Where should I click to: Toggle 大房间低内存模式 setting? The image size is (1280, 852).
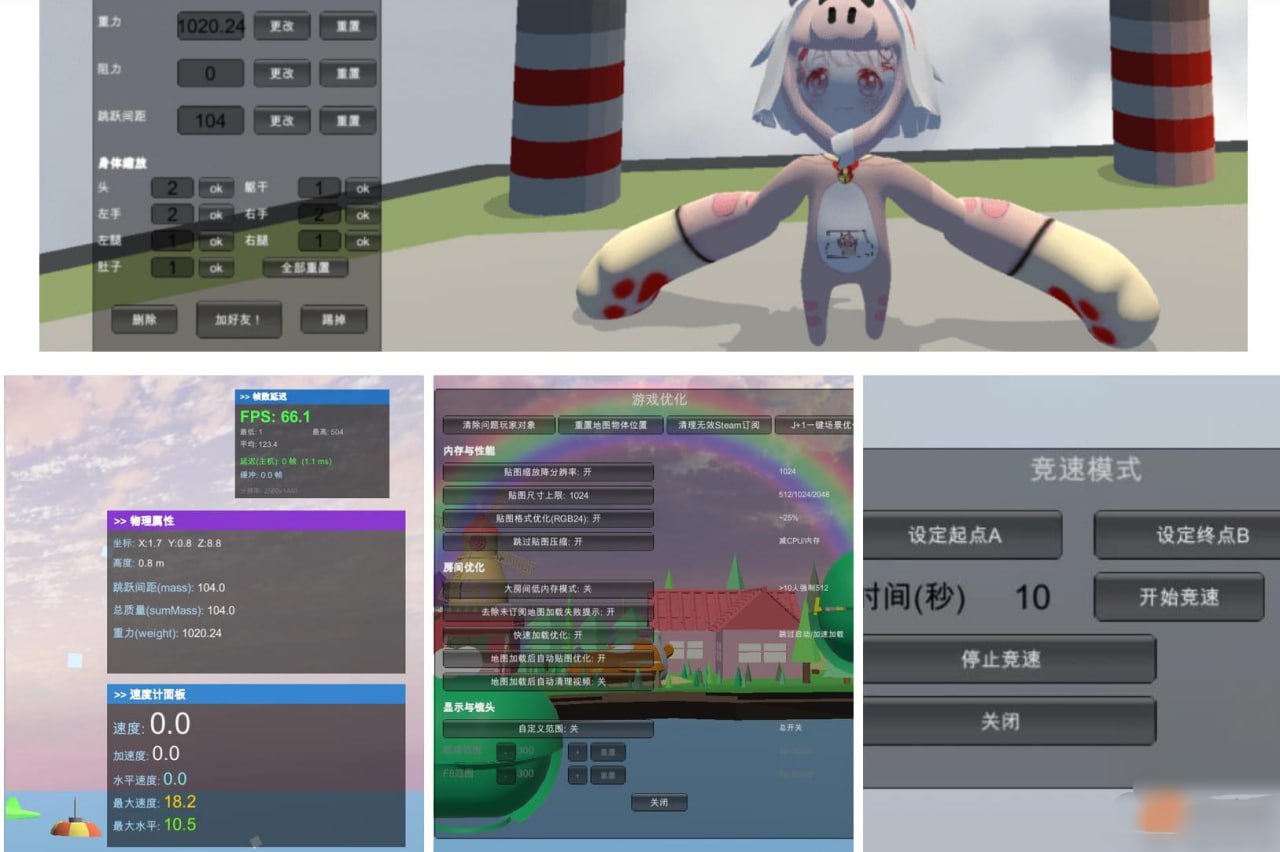(x=548, y=589)
